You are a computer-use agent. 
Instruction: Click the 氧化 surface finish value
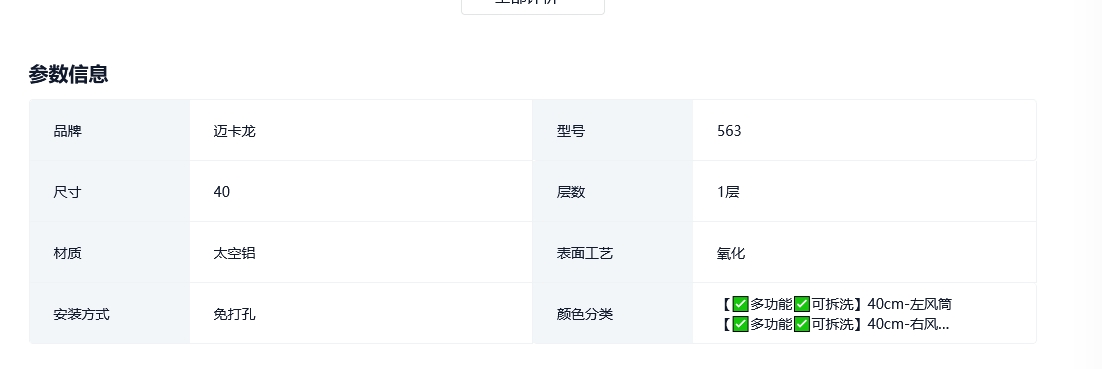[731, 253]
